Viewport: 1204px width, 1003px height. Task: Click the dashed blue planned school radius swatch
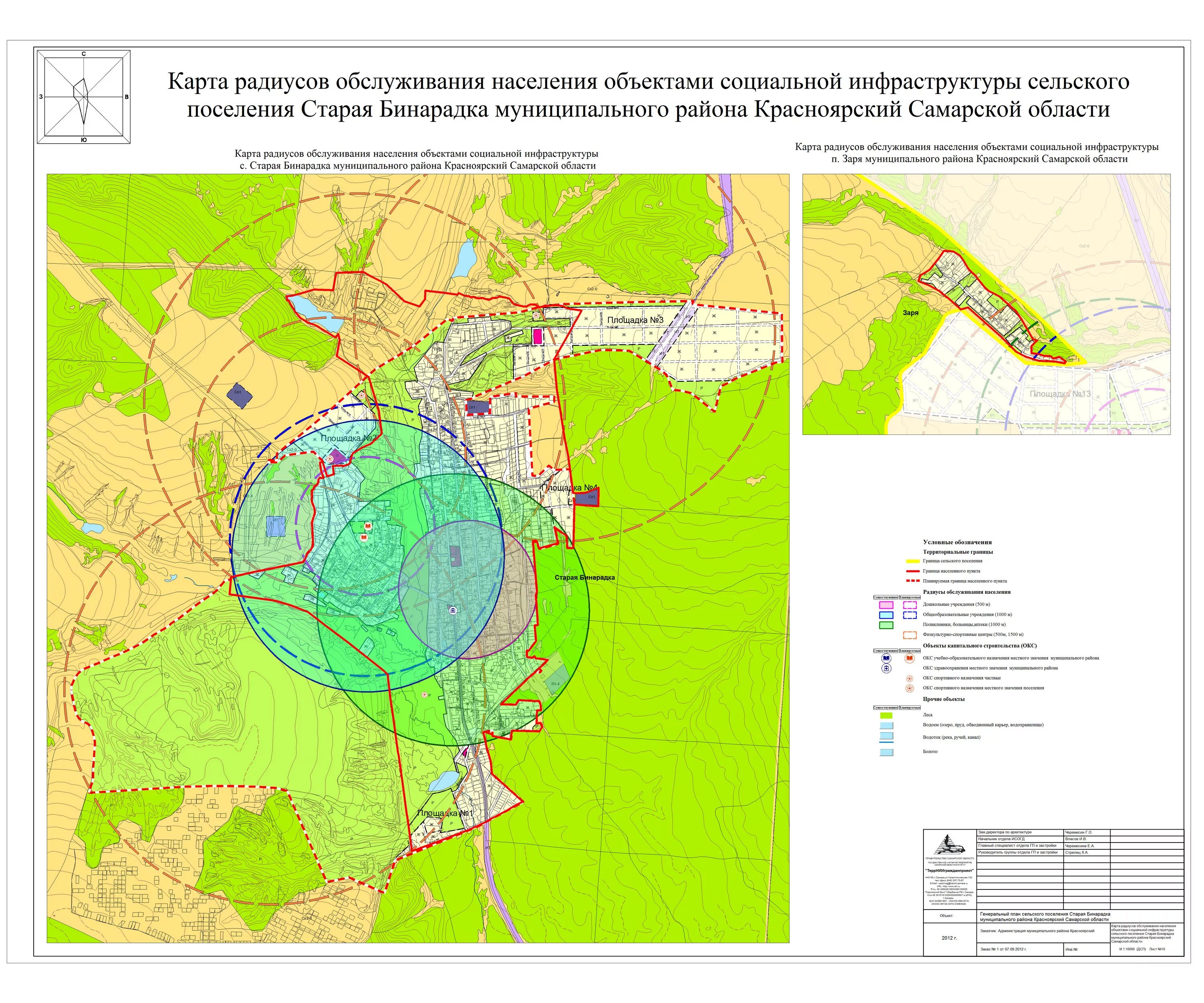909,615
